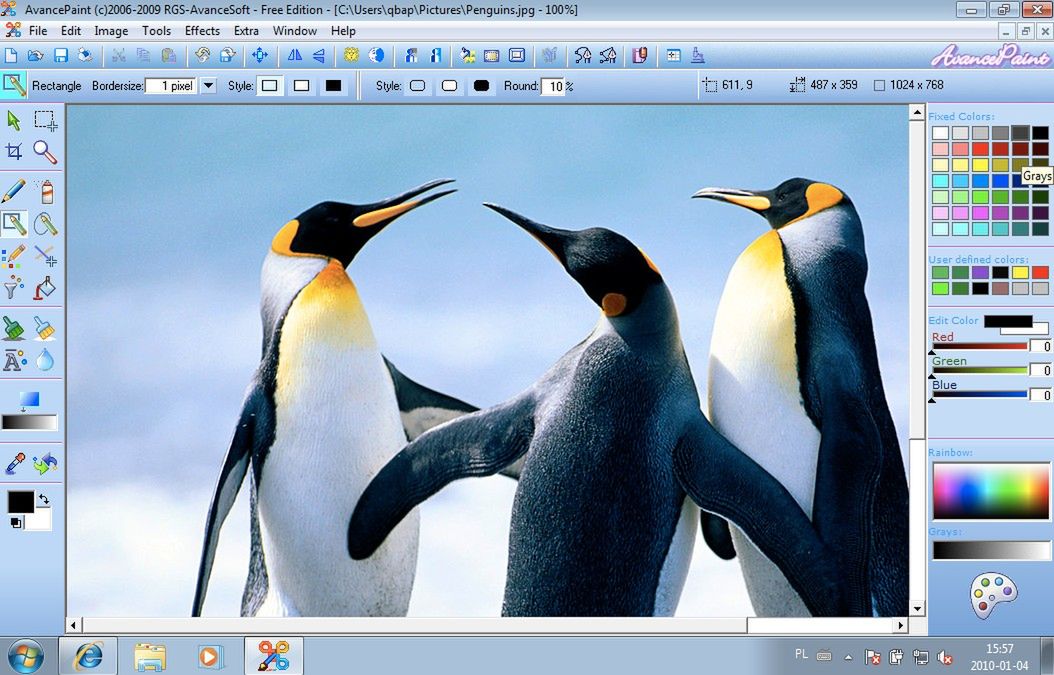Open a file with folder icon

click(x=36, y=56)
